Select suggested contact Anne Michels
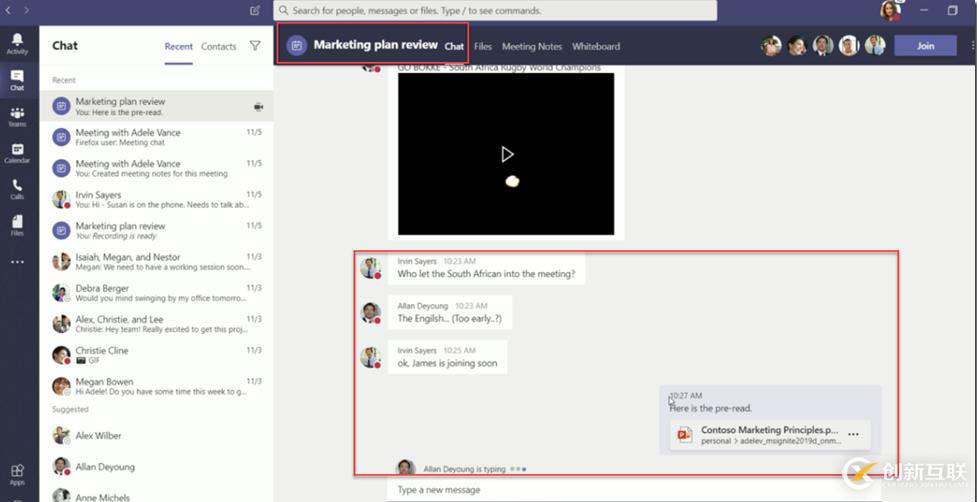The height and width of the screenshot is (502, 977). click(x=156, y=495)
